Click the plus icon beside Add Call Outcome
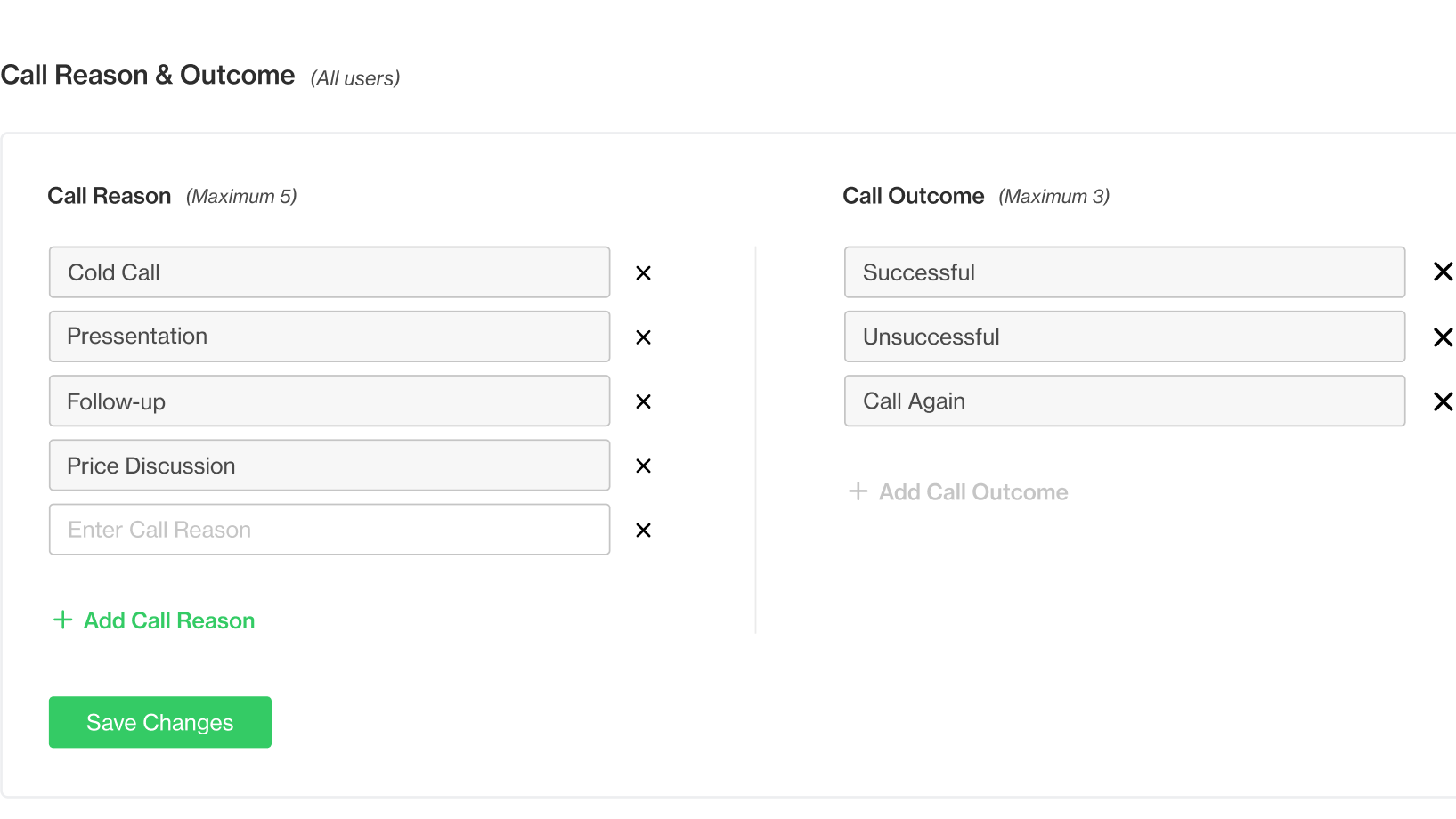 click(x=858, y=491)
